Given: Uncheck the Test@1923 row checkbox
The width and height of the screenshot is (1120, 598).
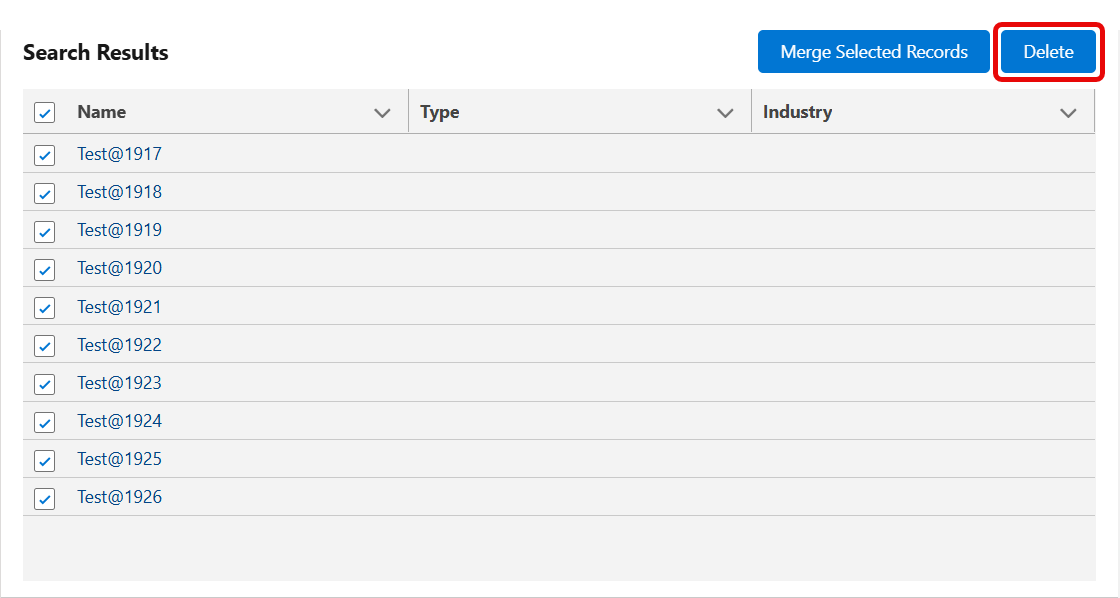Looking at the screenshot, I should pyautogui.click(x=44, y=384).
